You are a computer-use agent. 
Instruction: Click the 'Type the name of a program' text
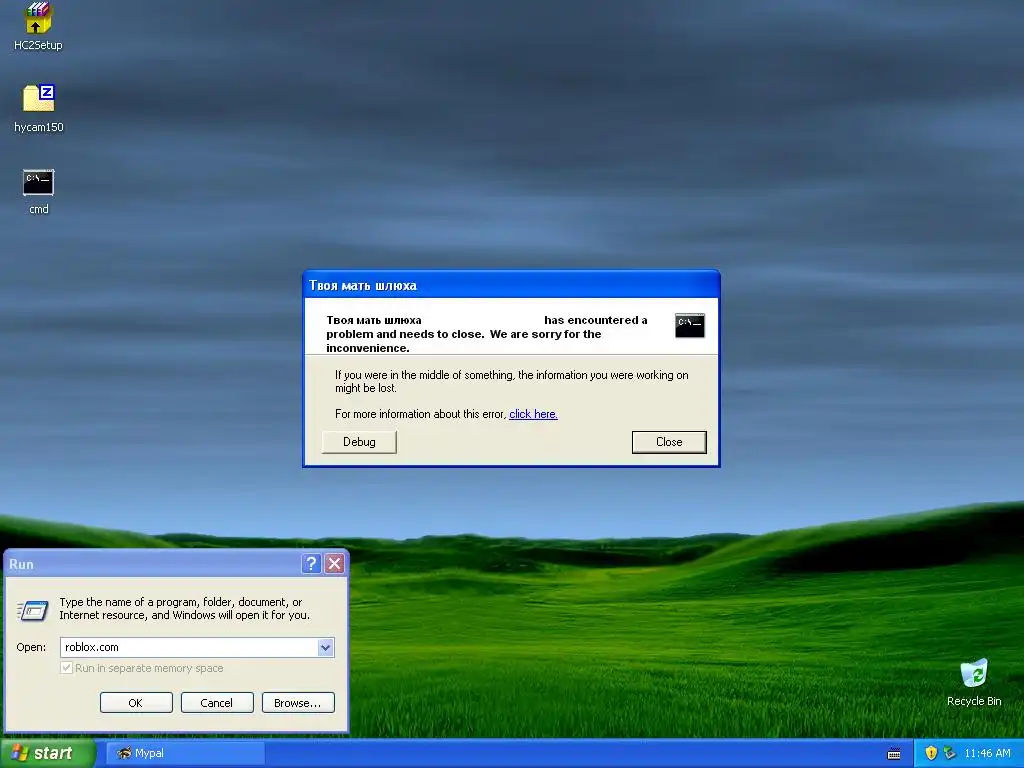tap(184, 609)
